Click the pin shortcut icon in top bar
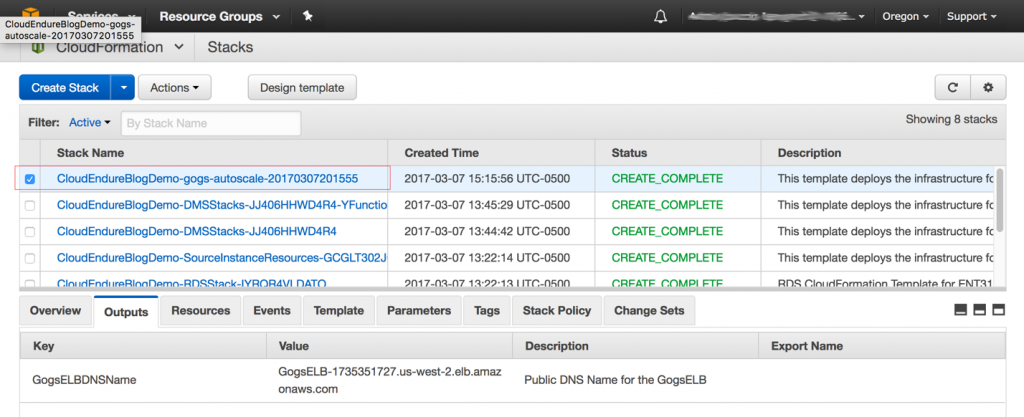1024x417 pixels. coord(307,16)
